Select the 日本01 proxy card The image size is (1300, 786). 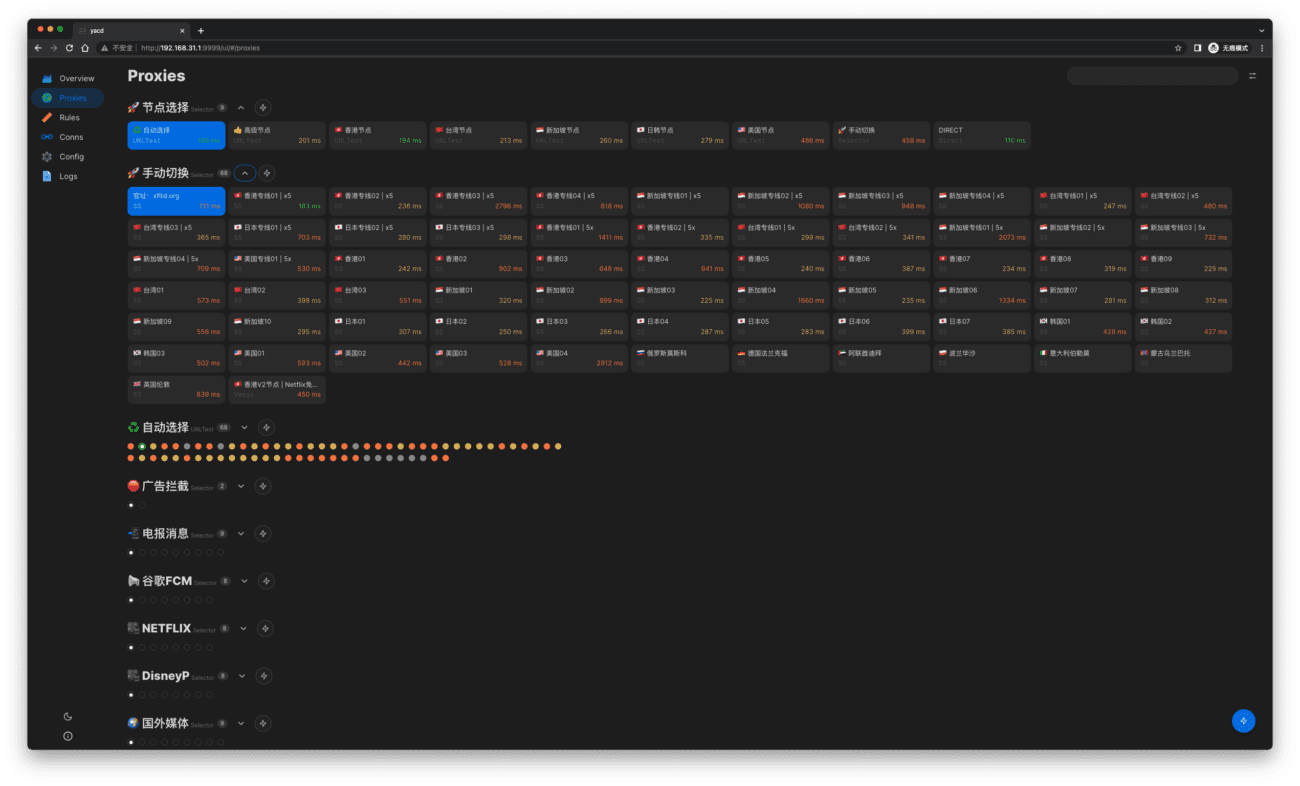(x=377, y=327)
